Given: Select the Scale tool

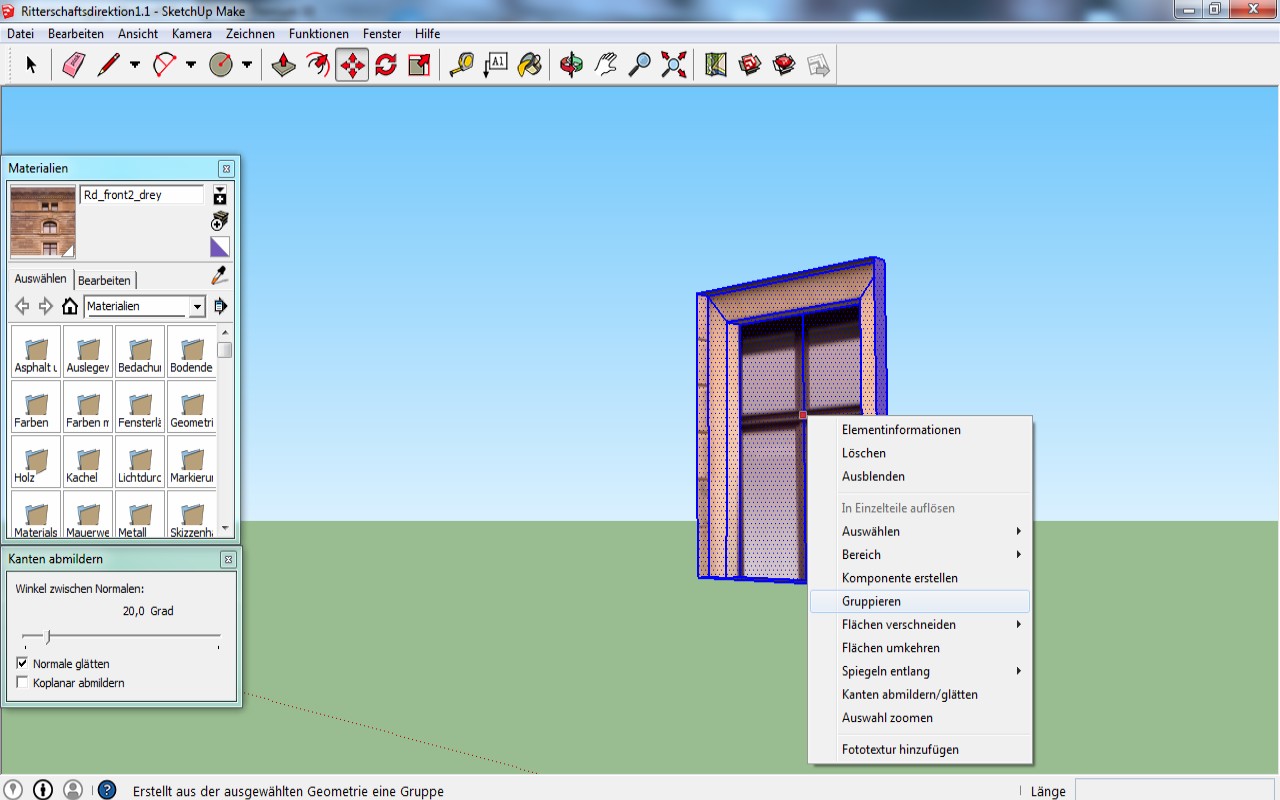Looking at the screenshot, I should 420,66.
